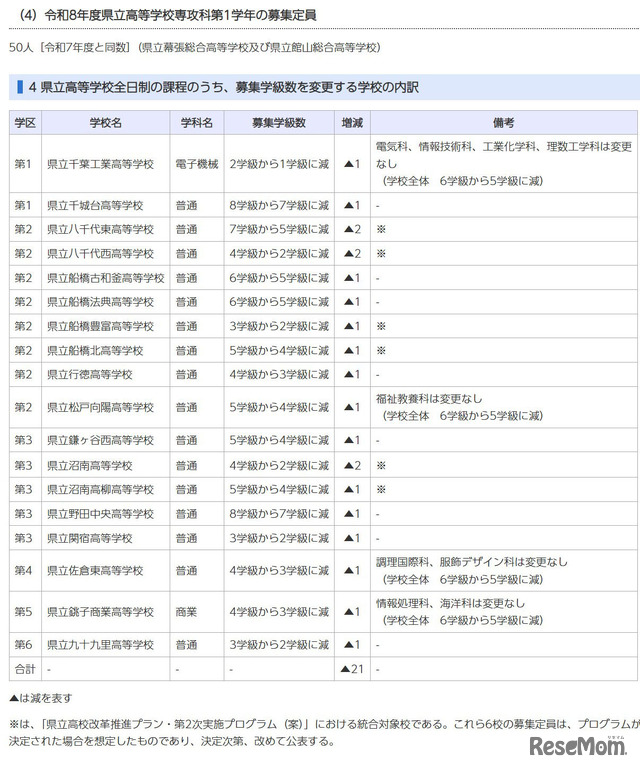Screen dimensions: 640x769
Task: Click the ▲21 total value in 合計 row
Action: [x=352, y=669]
